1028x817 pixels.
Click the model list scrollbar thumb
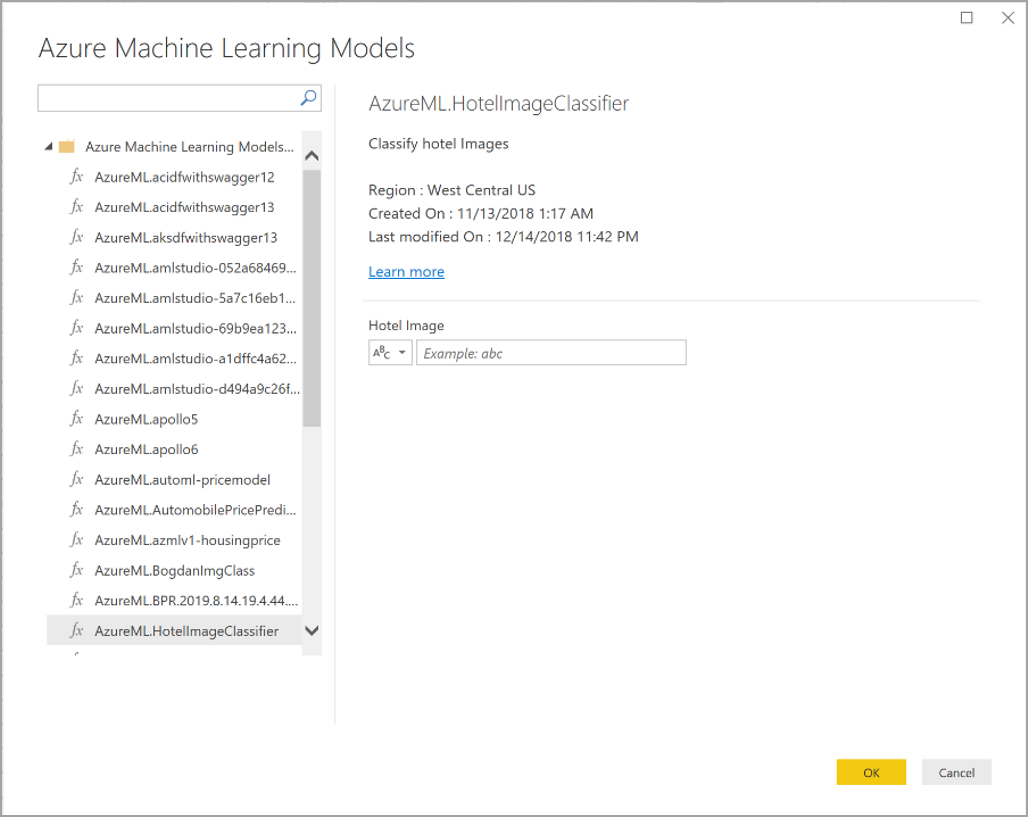click(x=312, y=298)
